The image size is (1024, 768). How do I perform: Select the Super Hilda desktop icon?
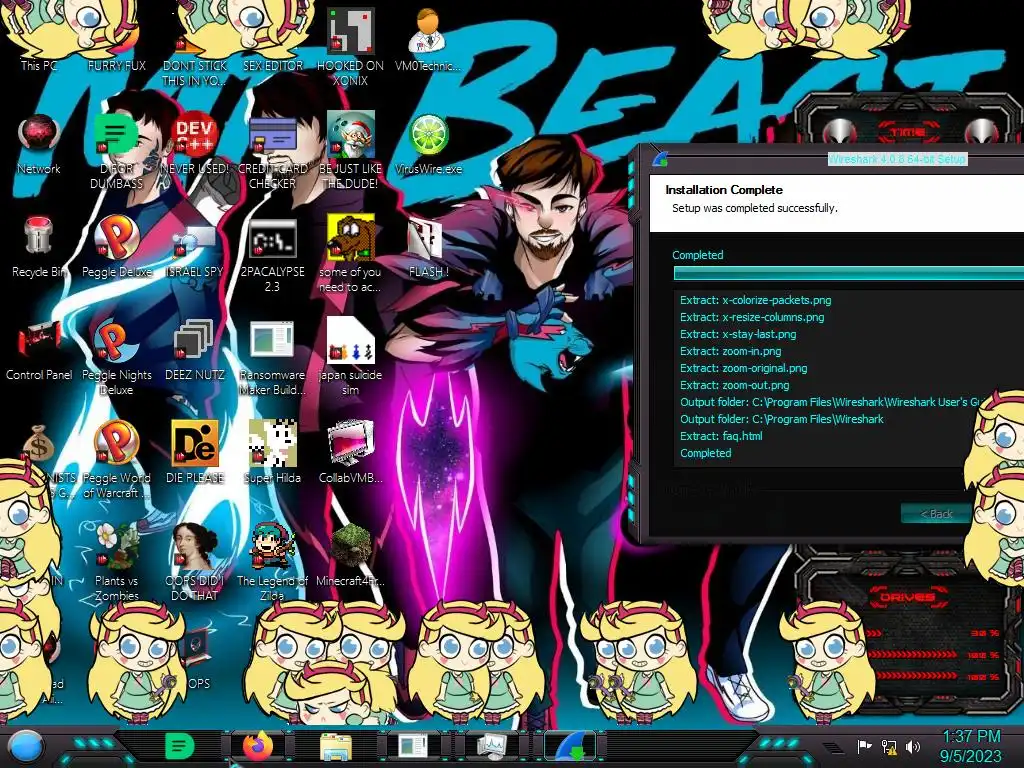tap(272, 453)
